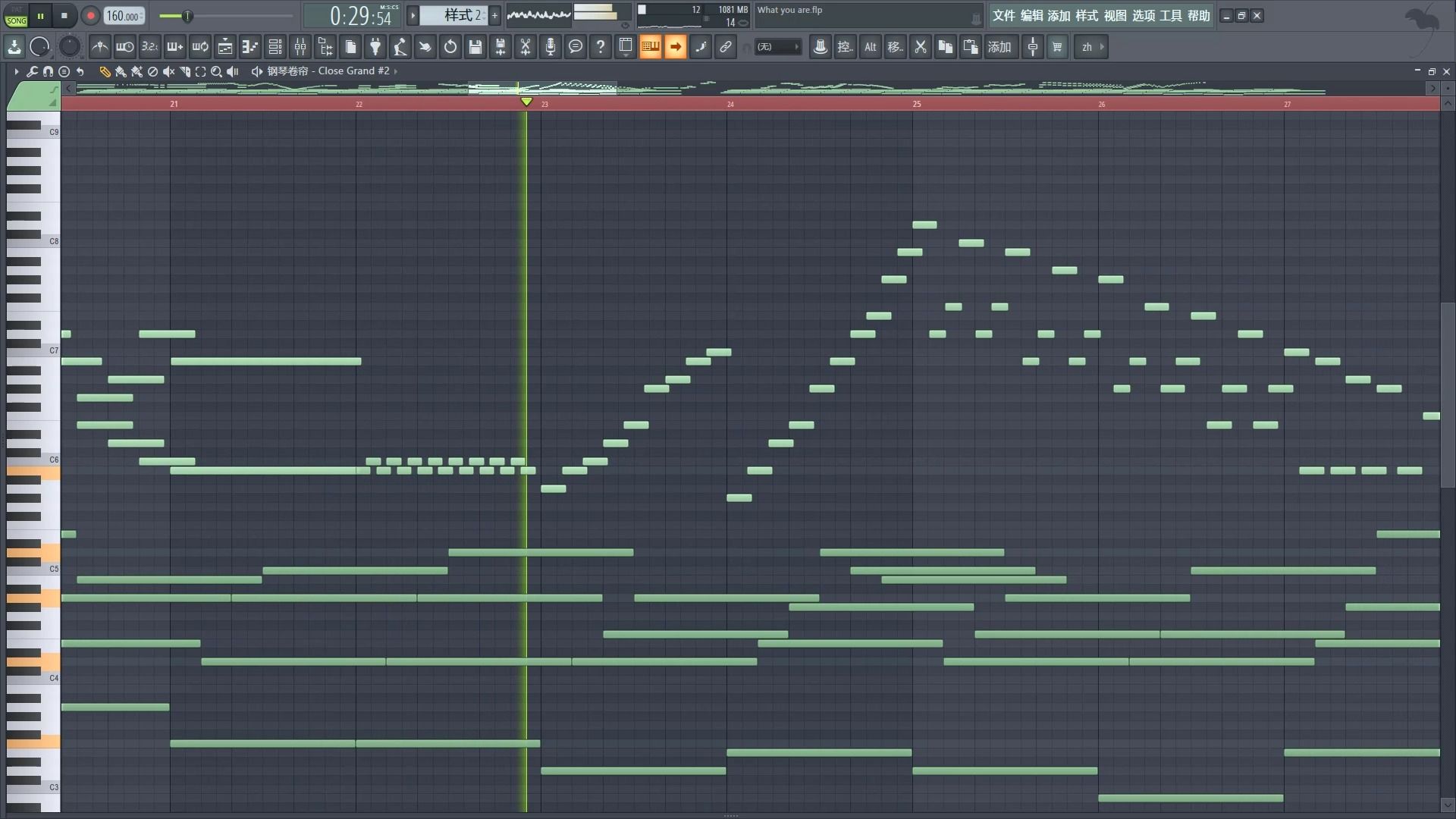Click the playhead marker on the timeline
The image size is (1456, 819).
(x=526, y=102)
